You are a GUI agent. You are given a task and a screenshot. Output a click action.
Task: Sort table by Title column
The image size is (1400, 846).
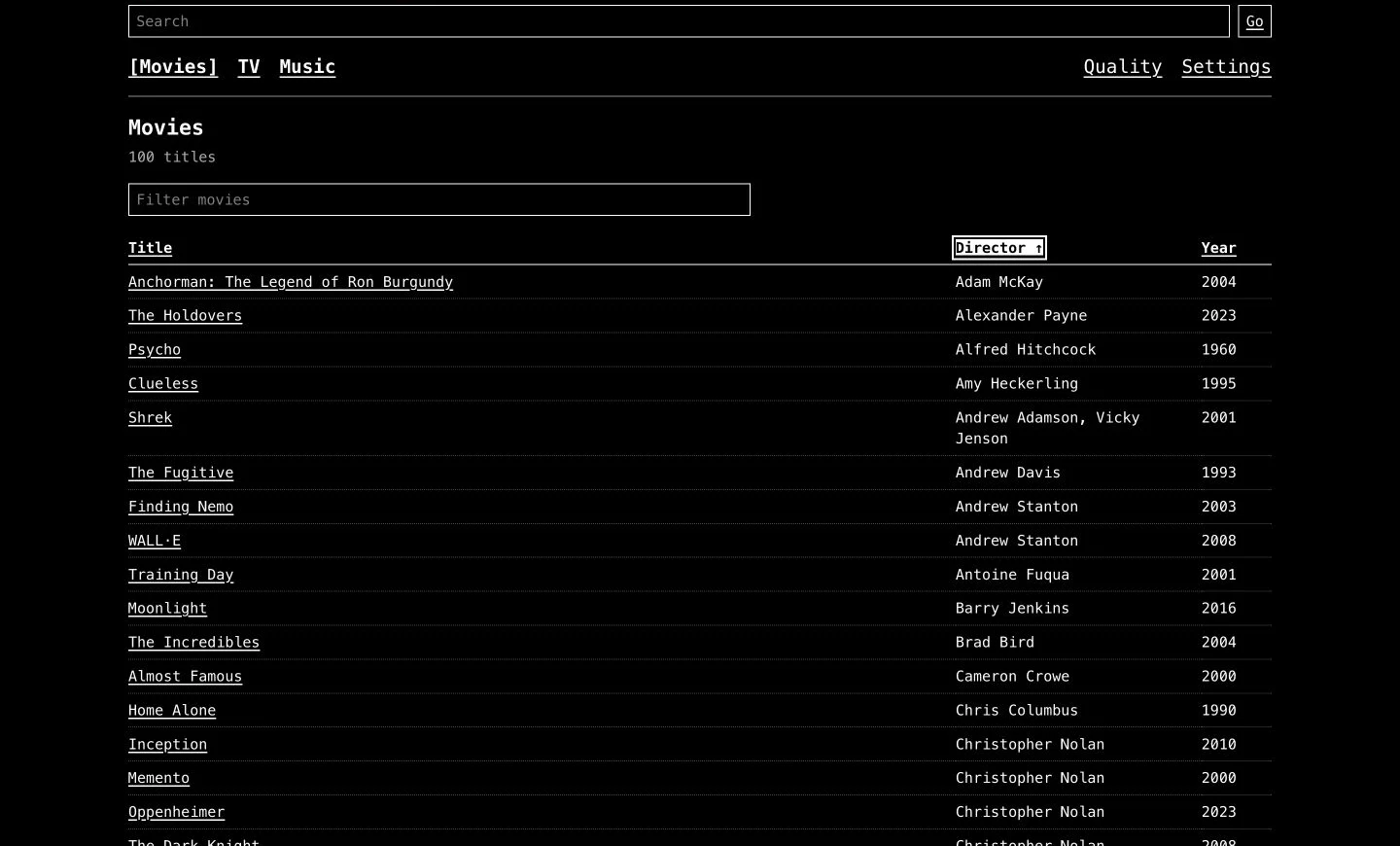[150, 248]
